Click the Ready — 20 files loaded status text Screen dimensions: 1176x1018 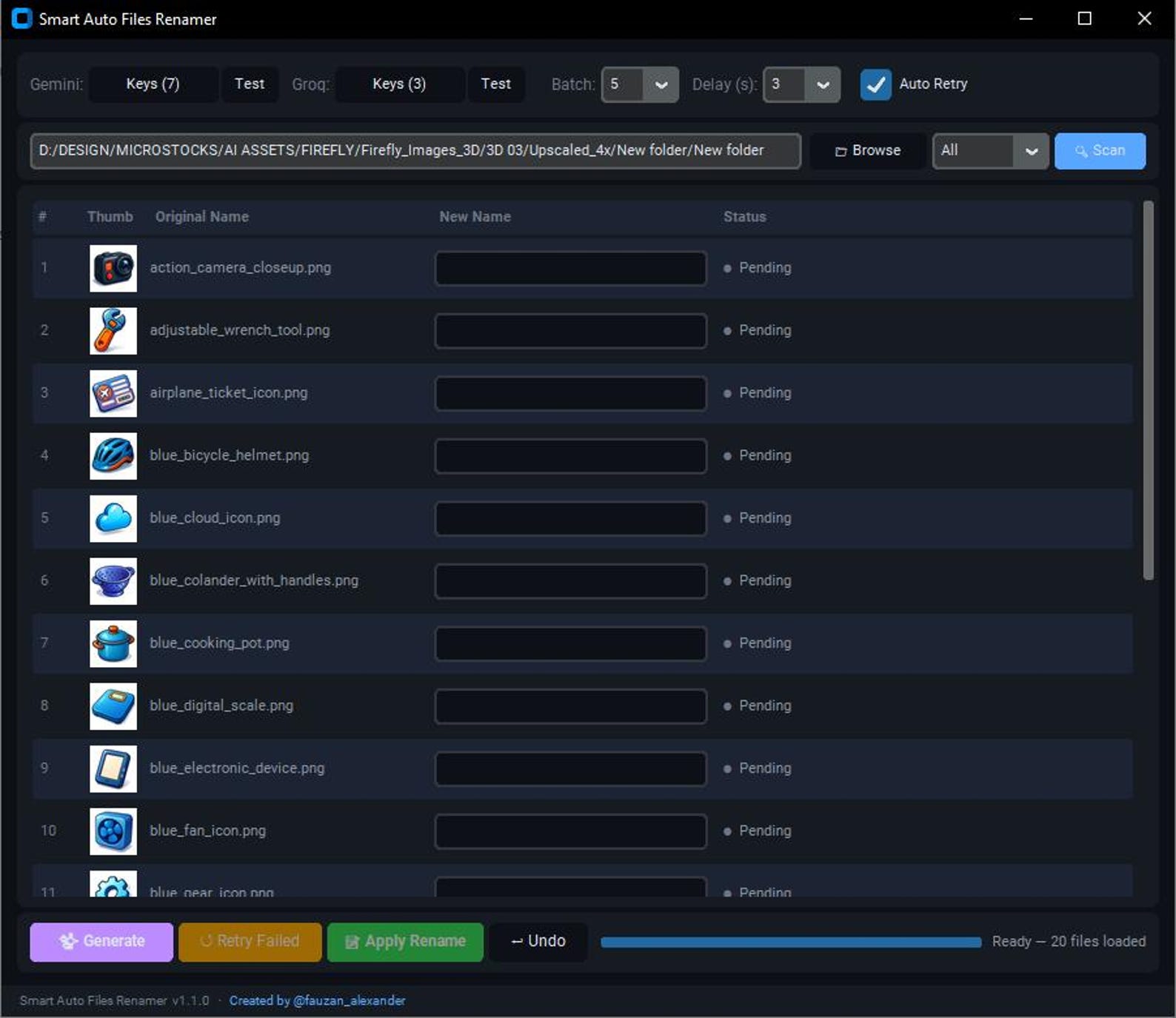[x=1069, y=942]
